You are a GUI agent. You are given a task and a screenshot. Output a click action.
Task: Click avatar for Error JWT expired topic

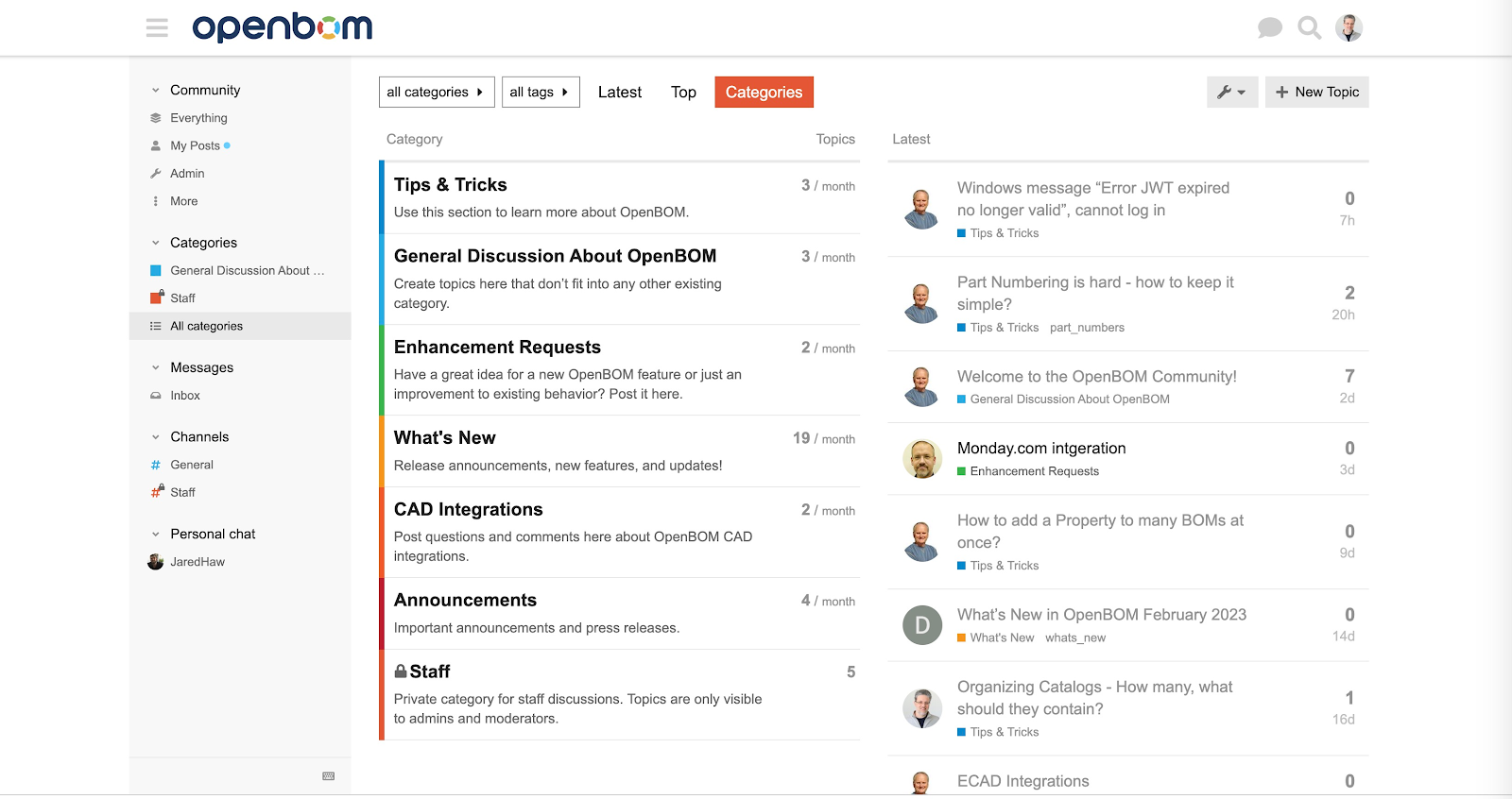point(922,210)
